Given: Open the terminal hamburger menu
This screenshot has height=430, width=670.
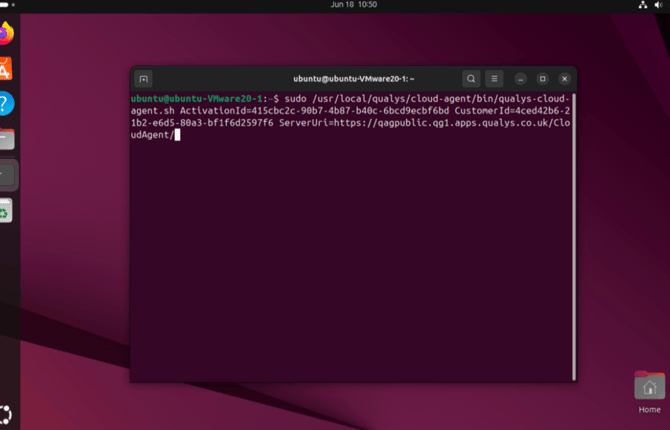Looking at the screenshot, I should click(x=494, y=79).
